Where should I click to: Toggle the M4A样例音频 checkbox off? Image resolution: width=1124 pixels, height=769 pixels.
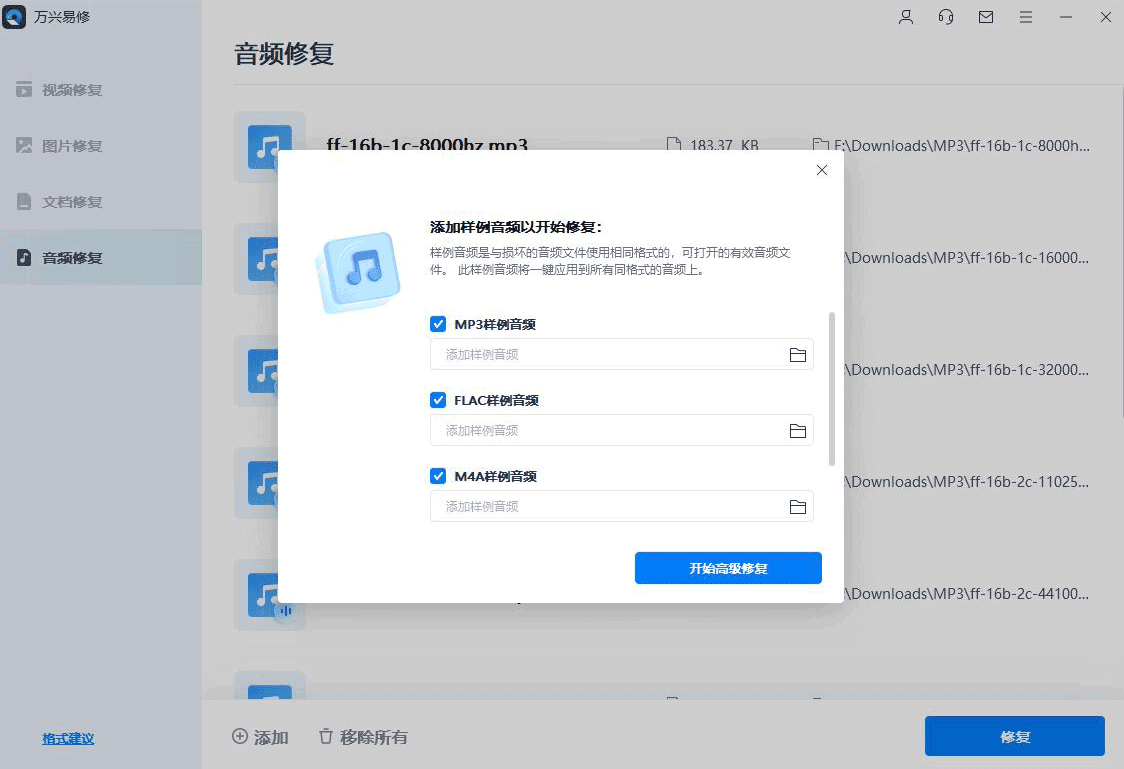click(x=438, y=475)
